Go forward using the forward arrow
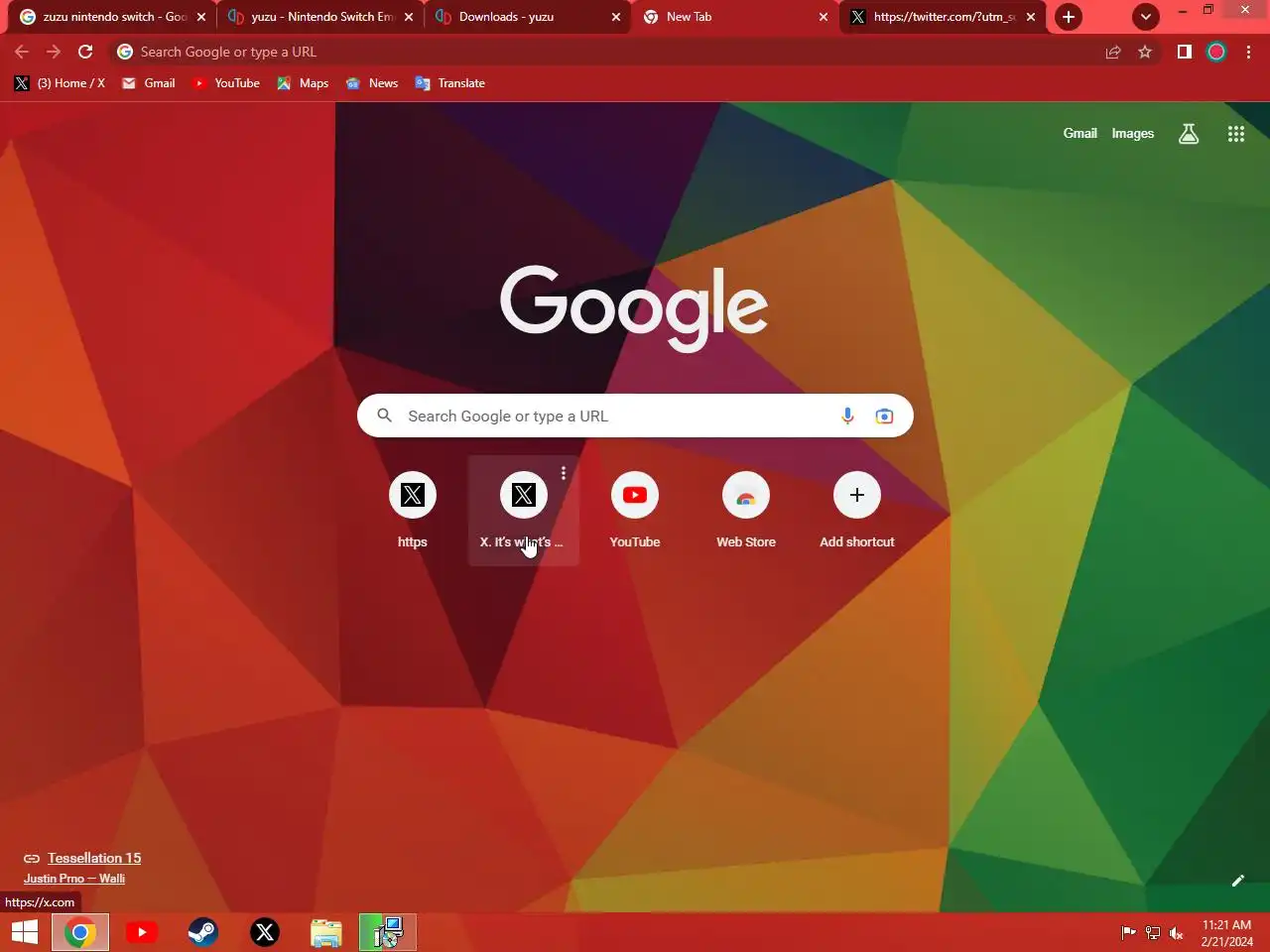 pyautogui.click(x=54, y=52)
